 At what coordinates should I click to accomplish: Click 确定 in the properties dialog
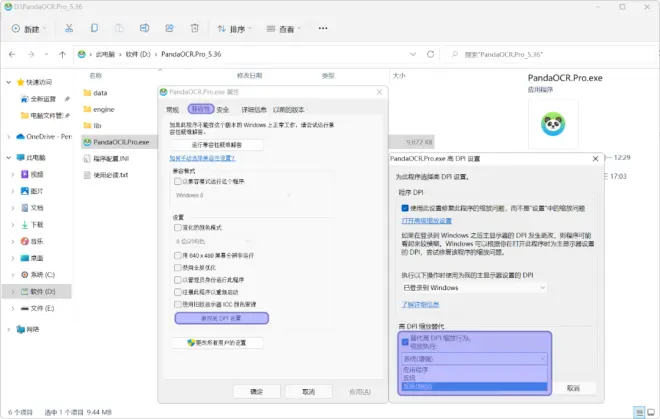[x=256, y=392]
